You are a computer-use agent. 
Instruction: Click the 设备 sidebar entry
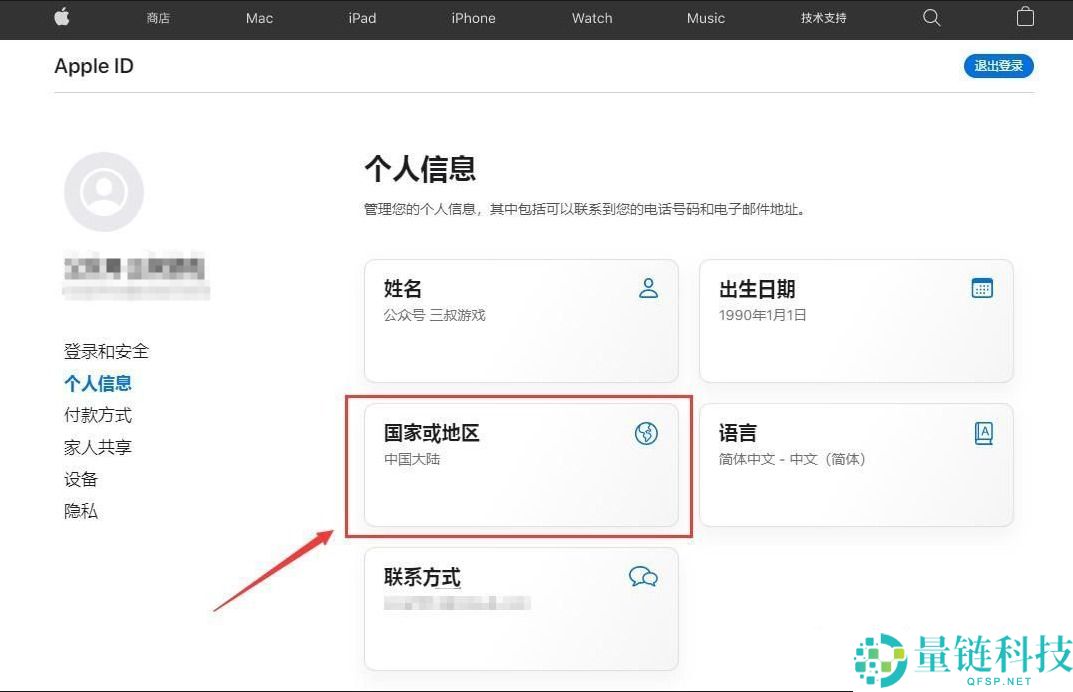pyautogui.click(x=81, y=479)
